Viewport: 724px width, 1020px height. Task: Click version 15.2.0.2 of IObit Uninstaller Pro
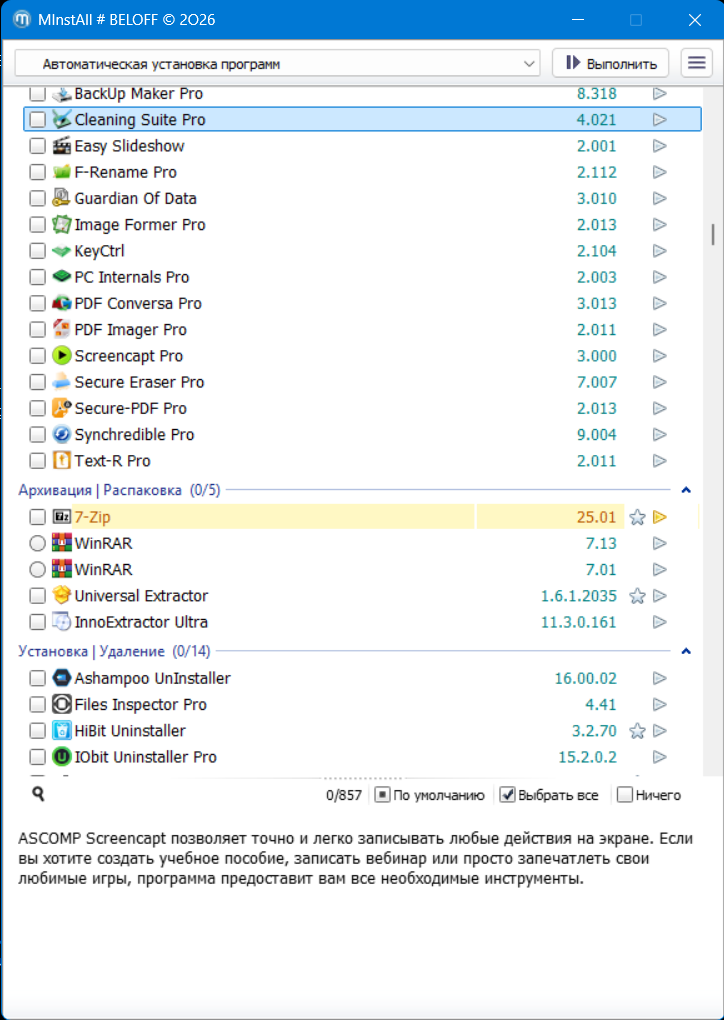click(x=587, y=757)
